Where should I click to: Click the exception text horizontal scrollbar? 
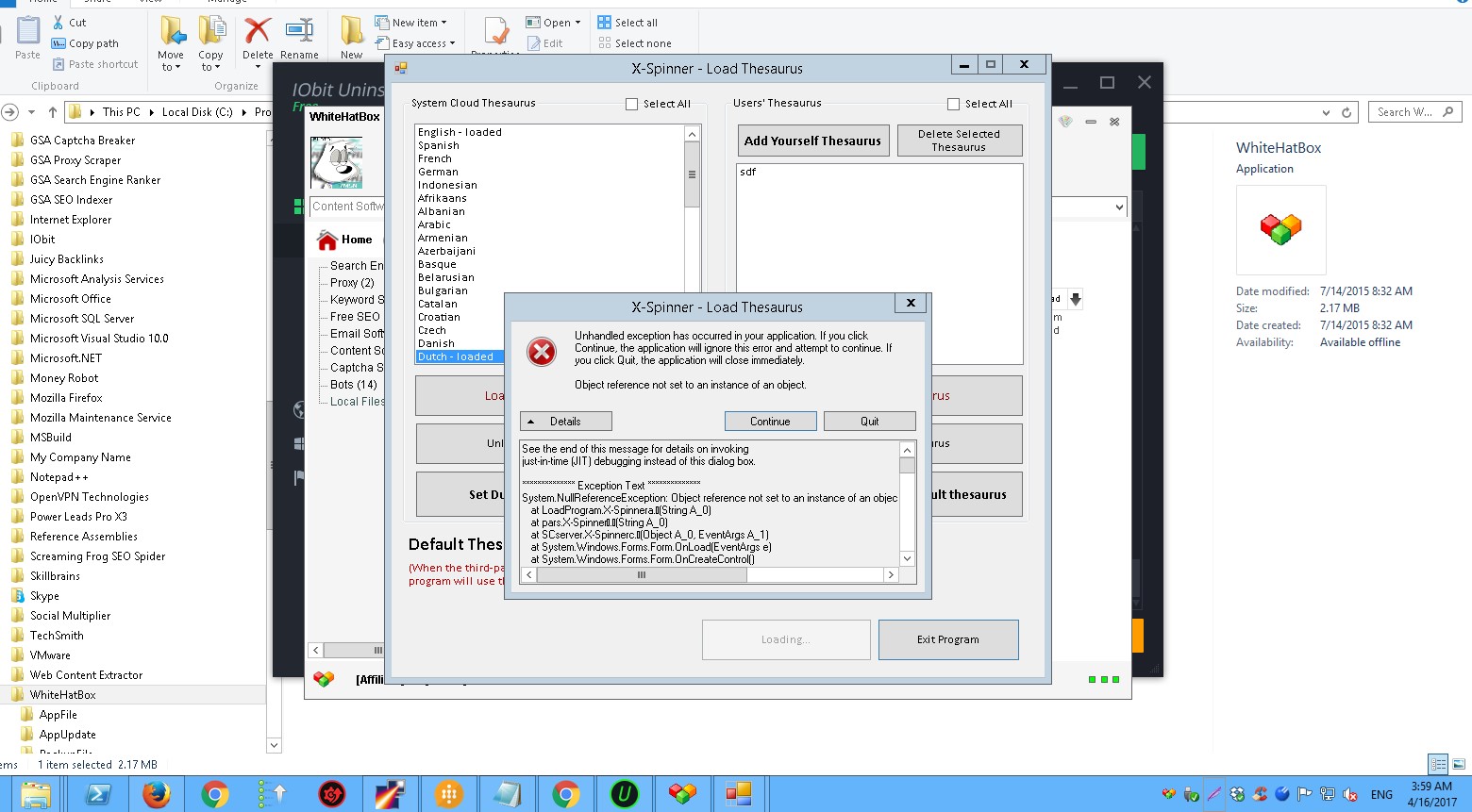pos(642,574)
